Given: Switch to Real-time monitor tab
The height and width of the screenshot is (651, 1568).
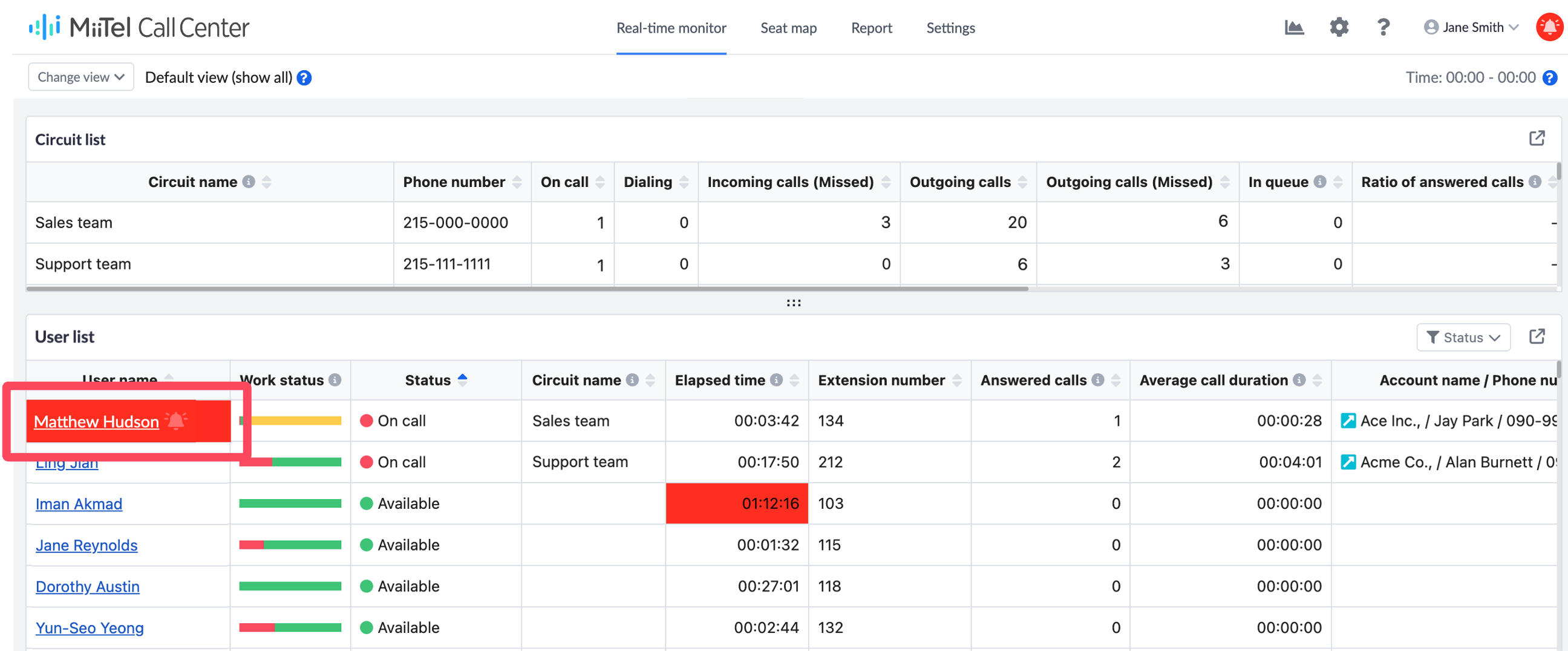Looking at the screenshot, I should click(671, 28).
